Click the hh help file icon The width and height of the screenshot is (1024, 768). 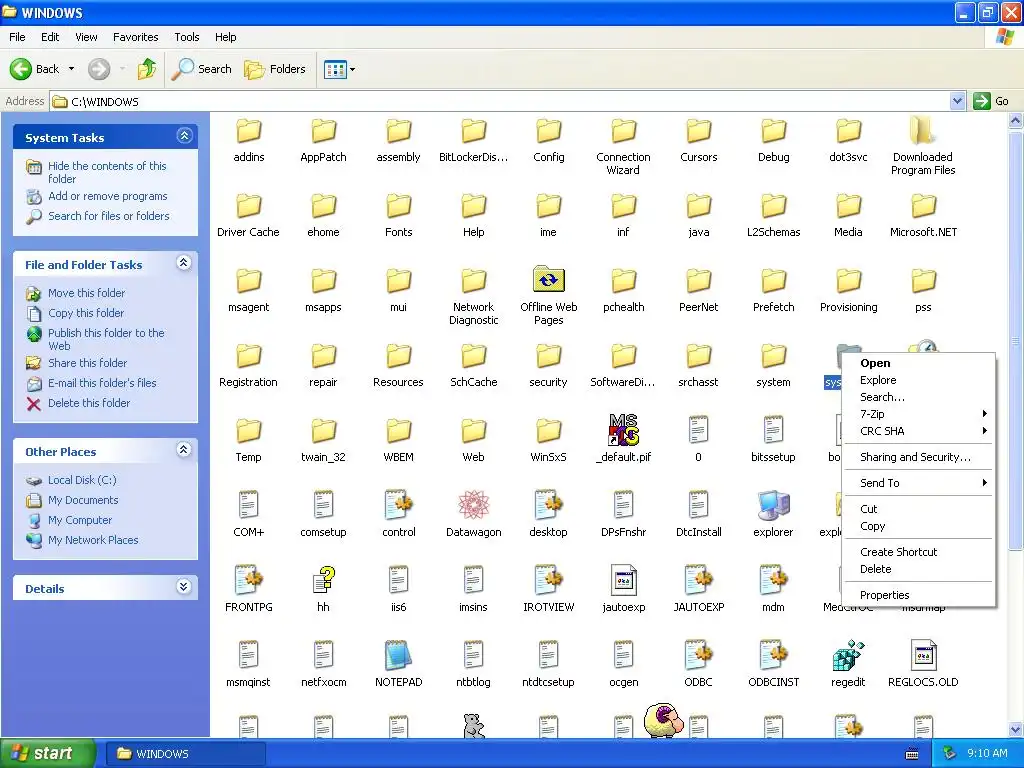323,581
